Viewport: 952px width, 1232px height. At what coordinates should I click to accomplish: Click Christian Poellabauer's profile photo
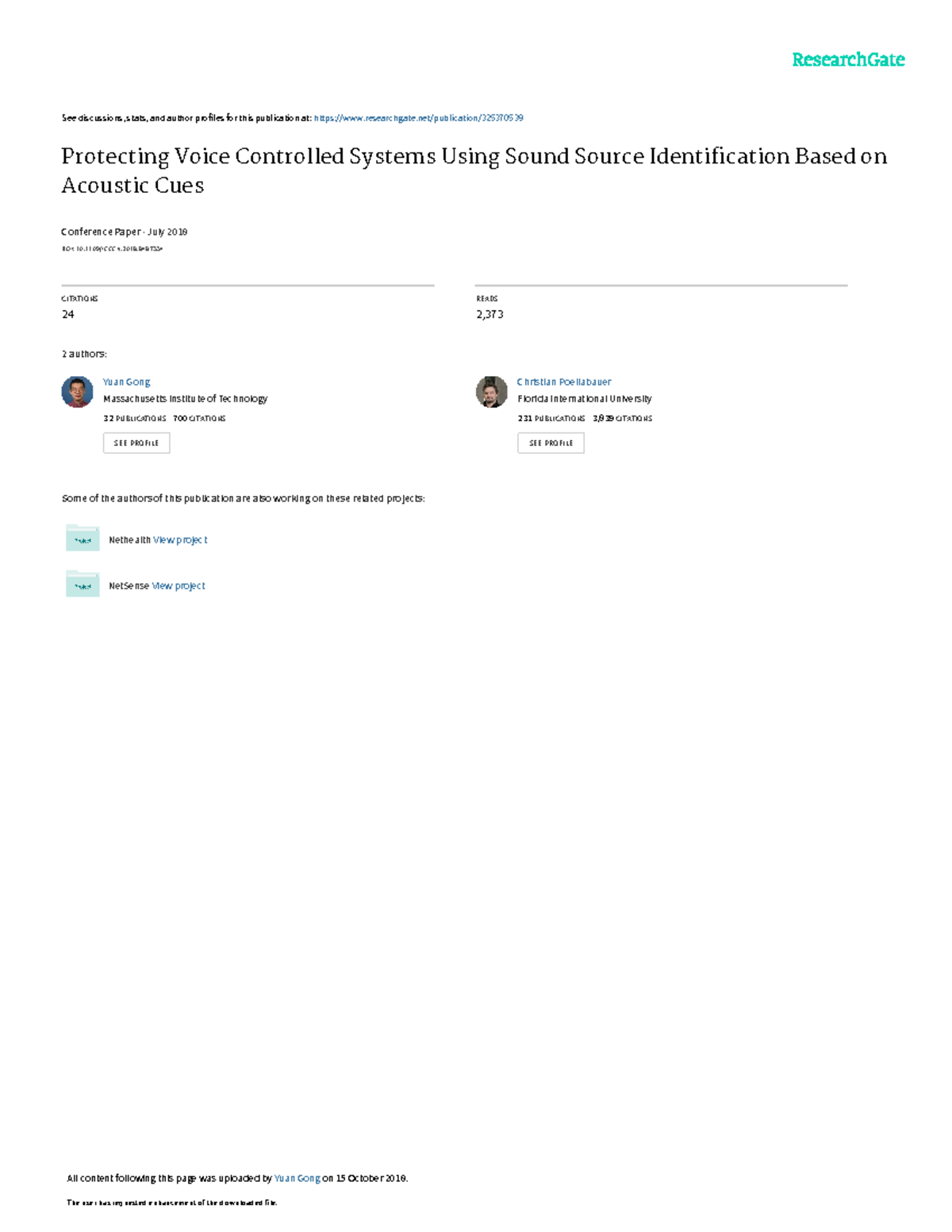click(491, 392)
